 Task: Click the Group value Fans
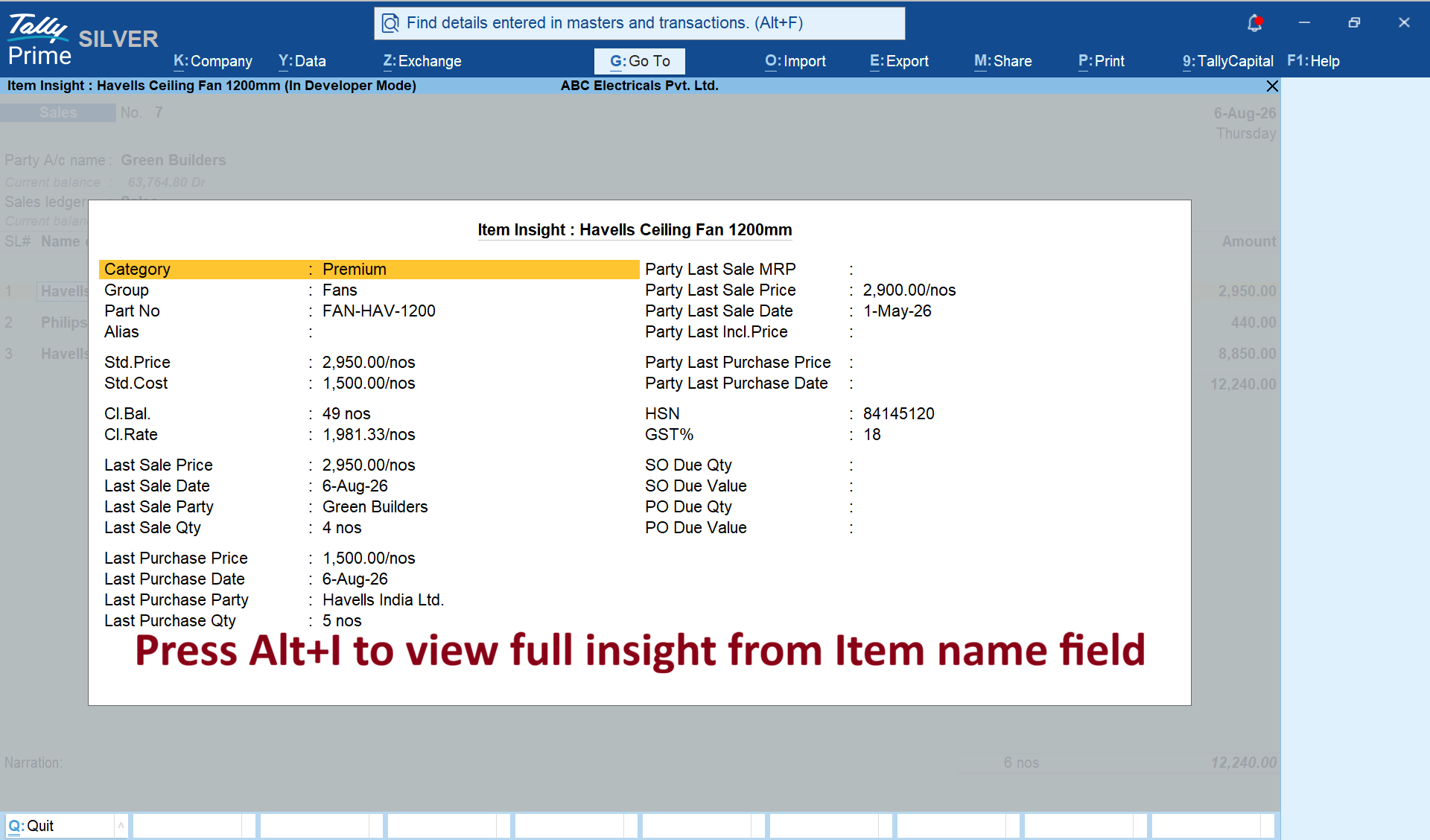340,290
